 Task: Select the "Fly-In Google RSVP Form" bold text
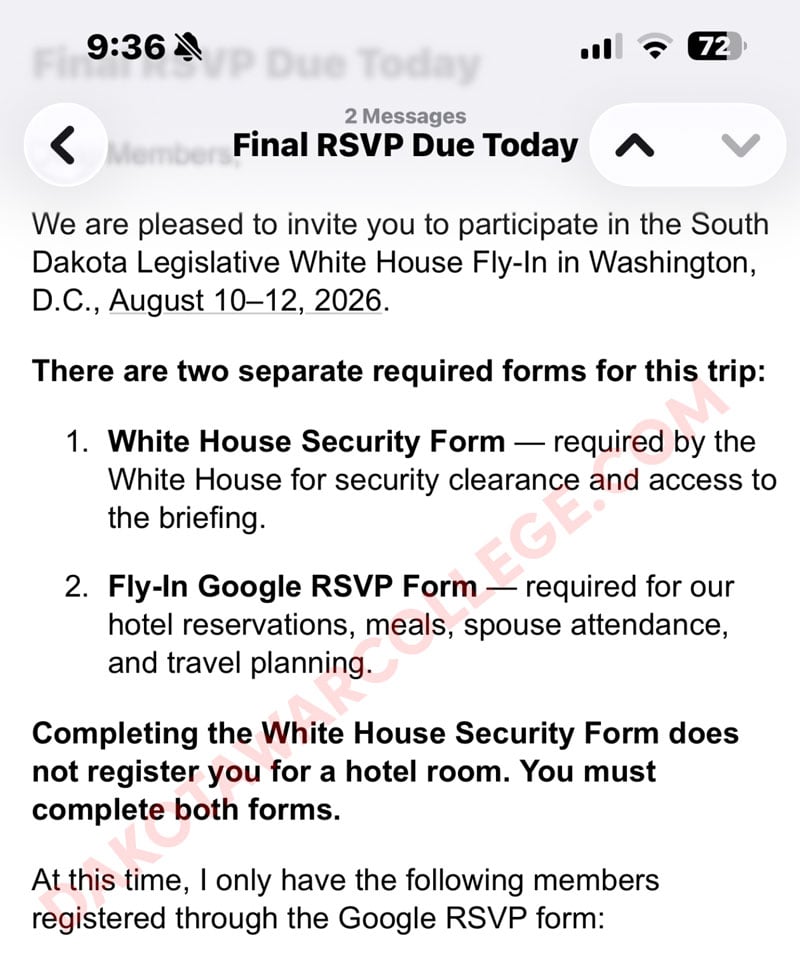point(292,586)
